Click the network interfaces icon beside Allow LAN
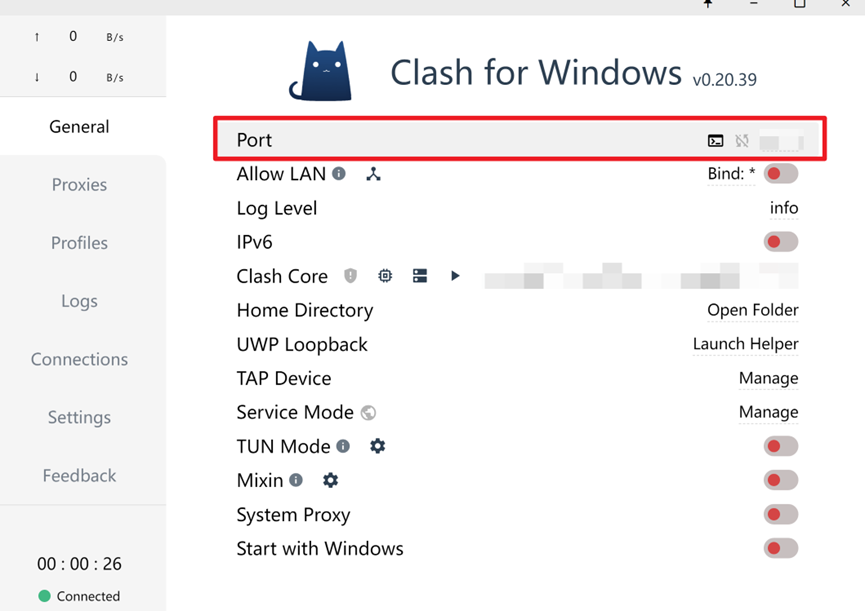865x611 pixels. (x=373, y=174)
